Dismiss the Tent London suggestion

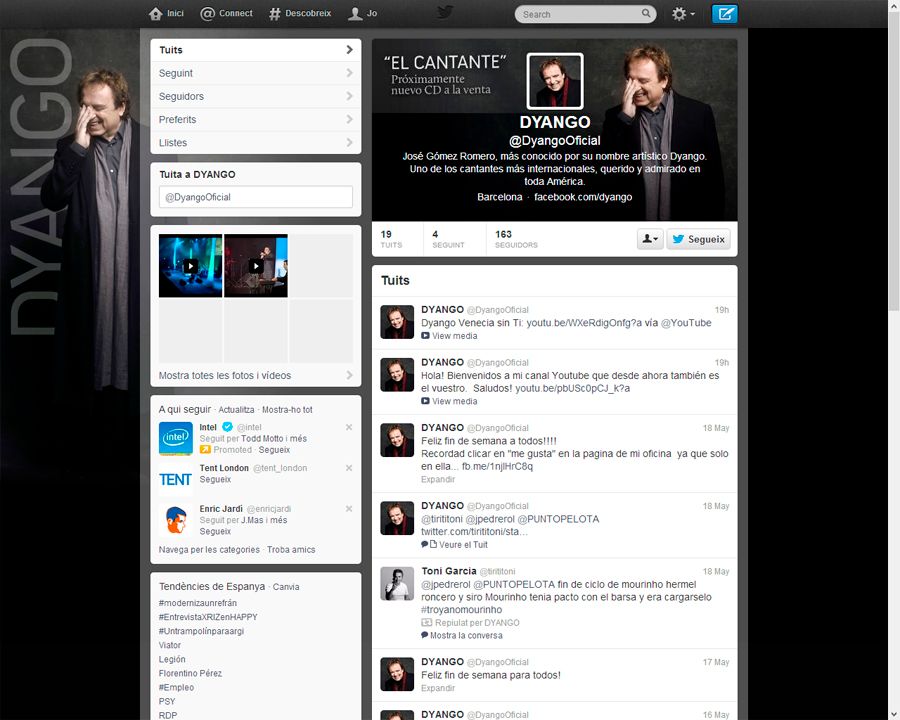349,468
